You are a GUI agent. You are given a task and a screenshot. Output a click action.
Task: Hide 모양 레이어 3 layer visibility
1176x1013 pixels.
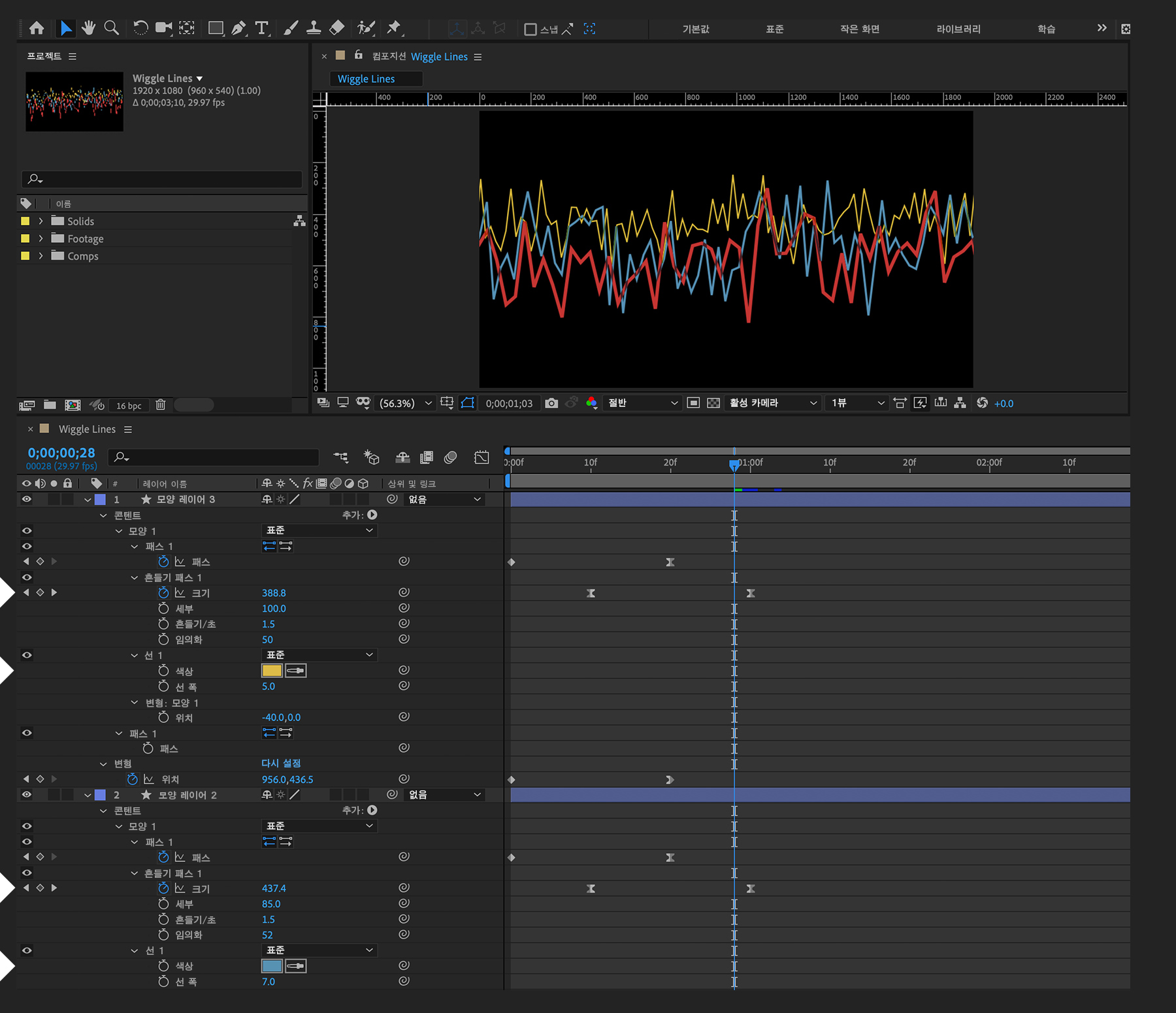[x=27, y=499]
